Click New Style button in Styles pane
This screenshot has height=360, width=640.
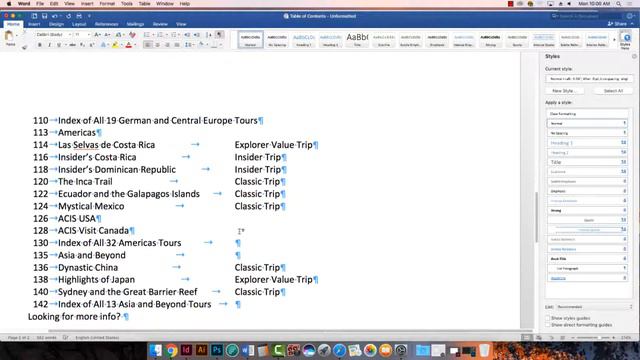pyautogui.click(x=564, y=91)
